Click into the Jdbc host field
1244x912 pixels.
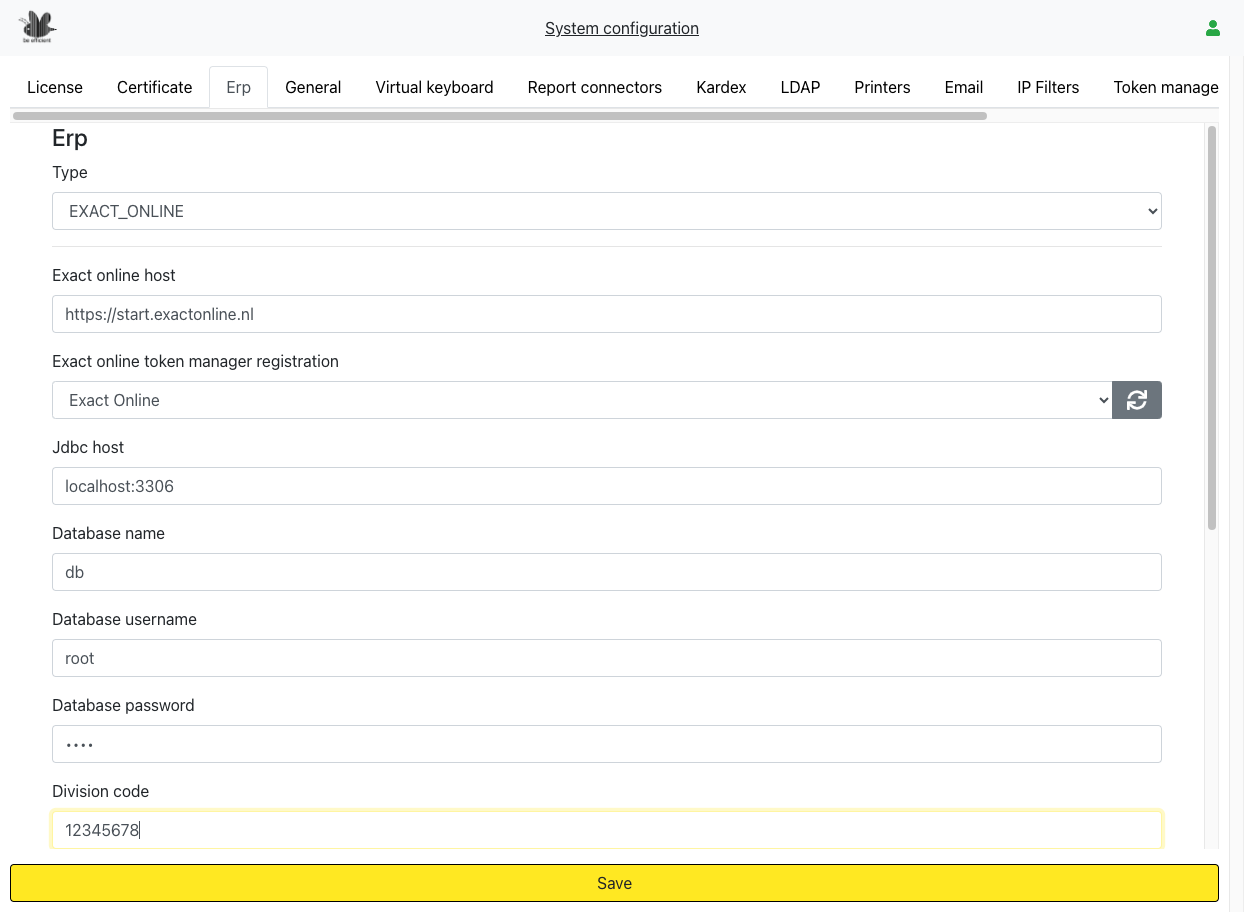click(x=606, y=486)
